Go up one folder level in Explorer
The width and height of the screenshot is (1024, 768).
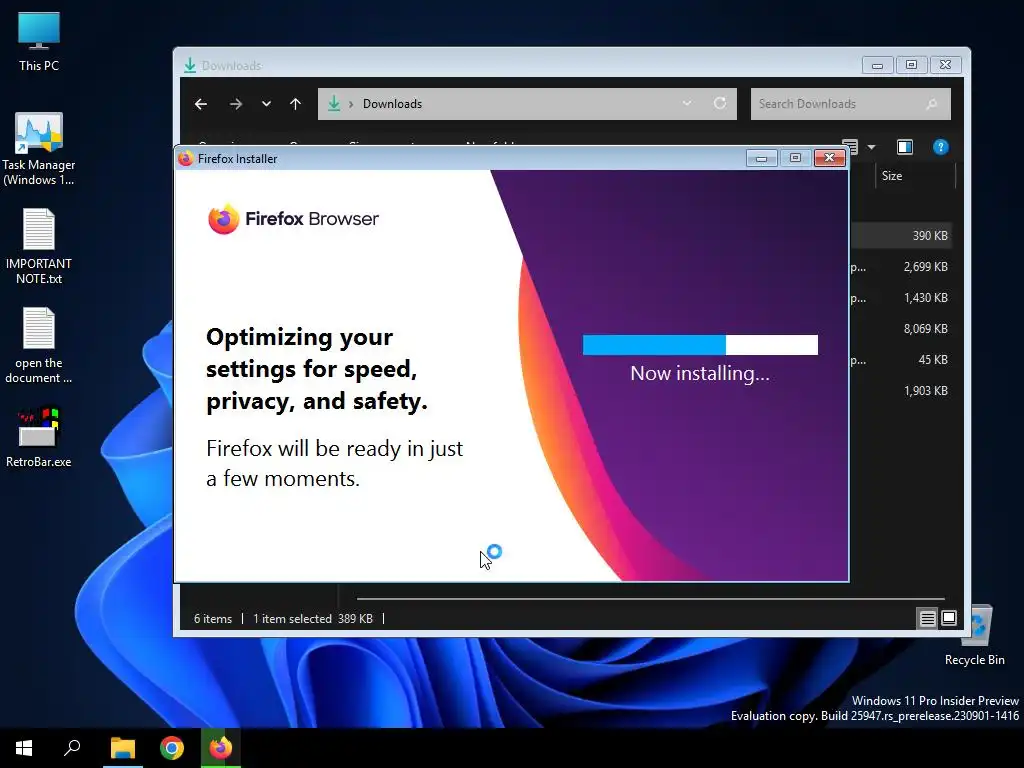click(x=295, y=104)
